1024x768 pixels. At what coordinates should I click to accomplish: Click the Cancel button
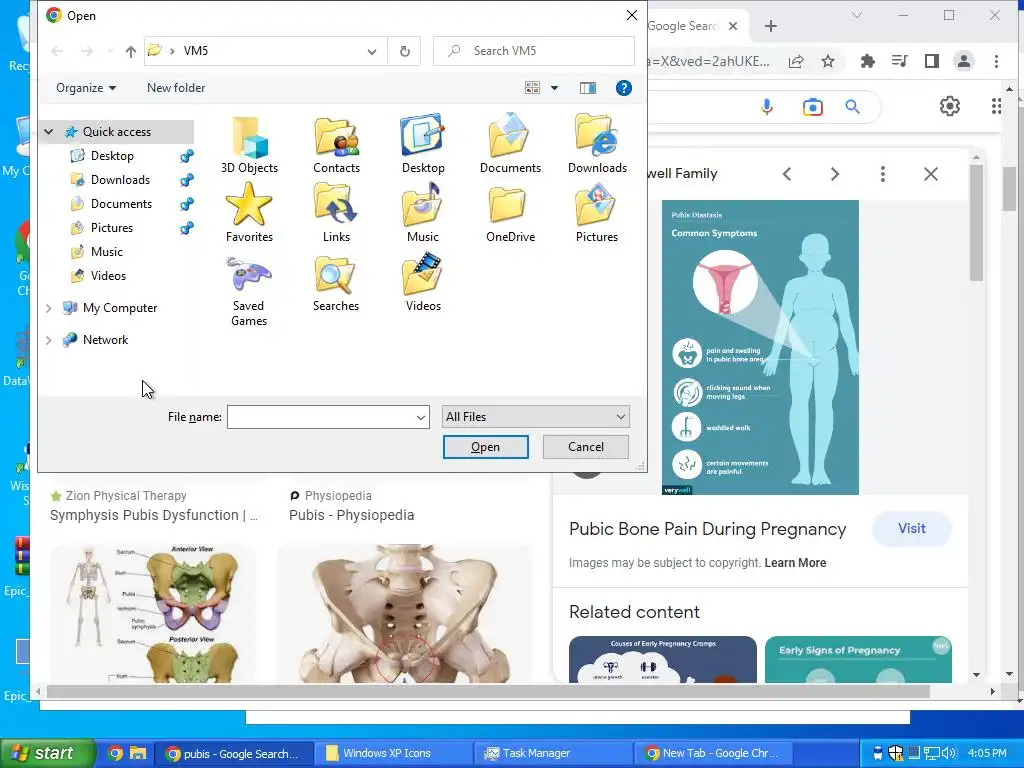point(586,447)
